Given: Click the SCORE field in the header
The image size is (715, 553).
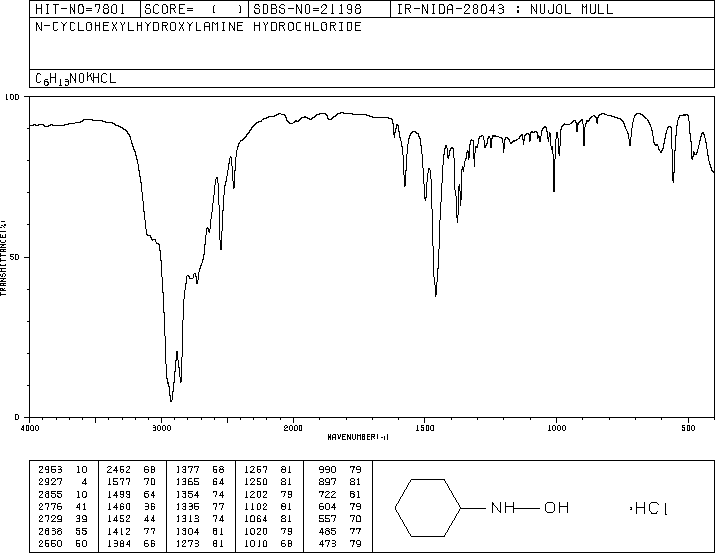Looking at the screenshot, I should point(194,9).
